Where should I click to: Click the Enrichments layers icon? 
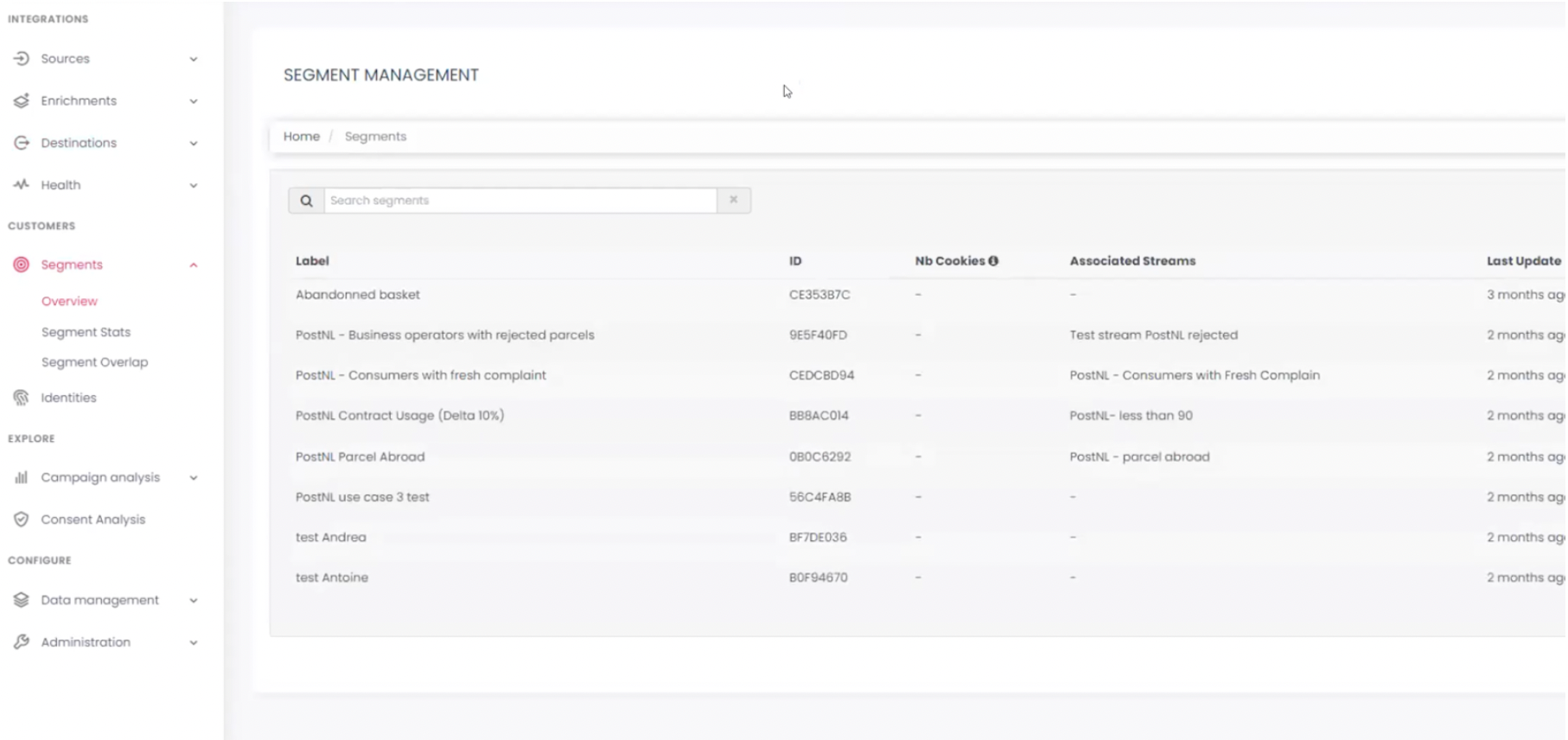pos(22,101)
